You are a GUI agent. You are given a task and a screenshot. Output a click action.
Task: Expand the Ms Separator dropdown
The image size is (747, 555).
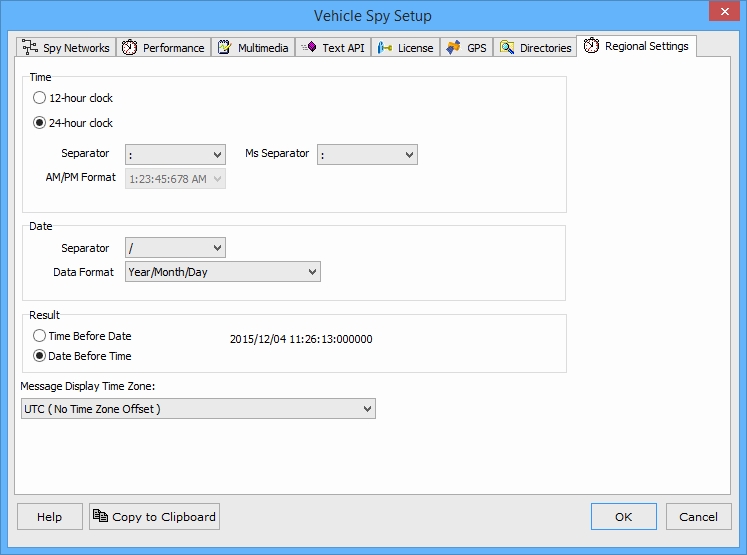[367, 154]
